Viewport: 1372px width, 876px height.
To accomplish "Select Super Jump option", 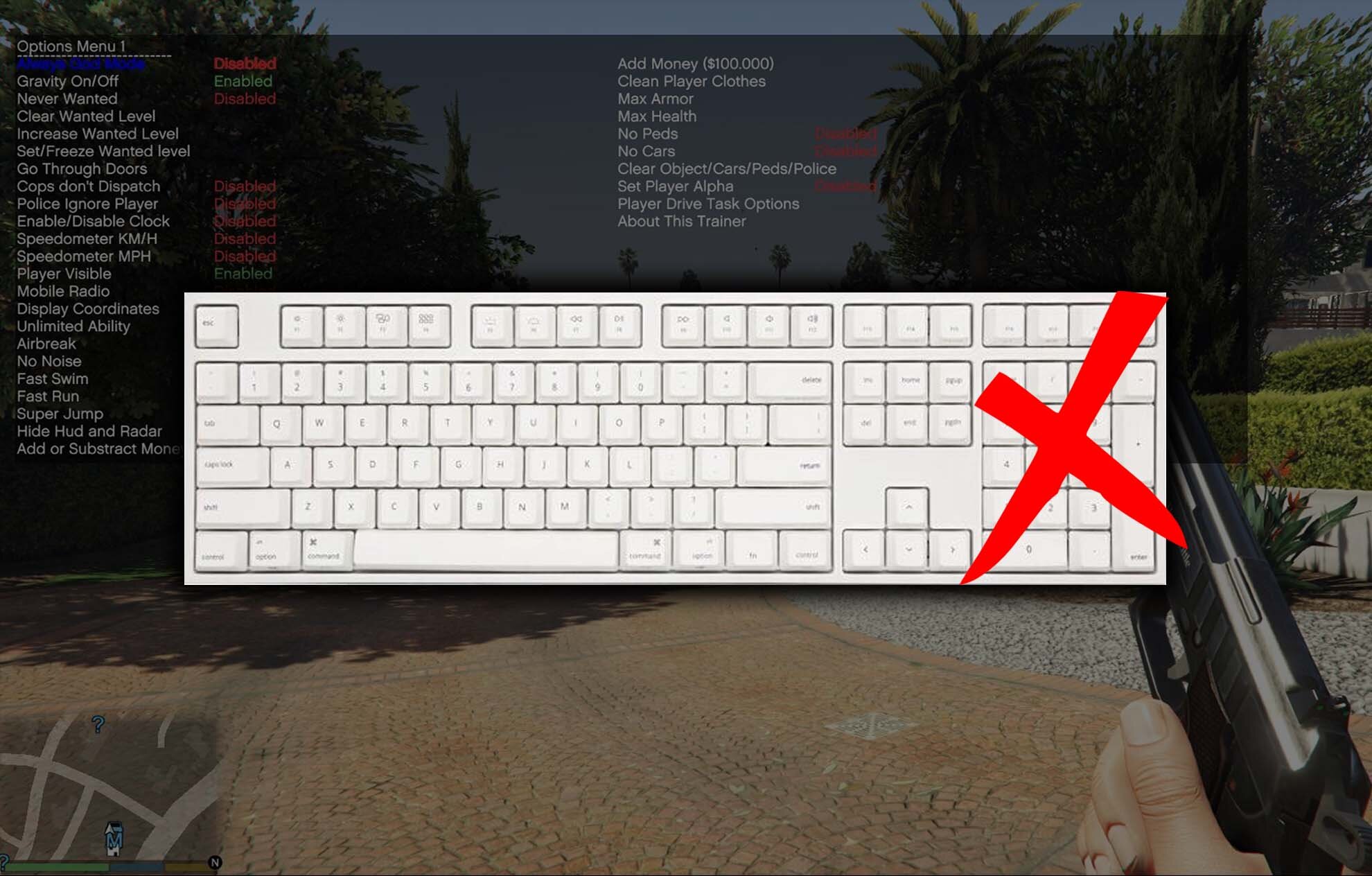I will coord(60,414).
